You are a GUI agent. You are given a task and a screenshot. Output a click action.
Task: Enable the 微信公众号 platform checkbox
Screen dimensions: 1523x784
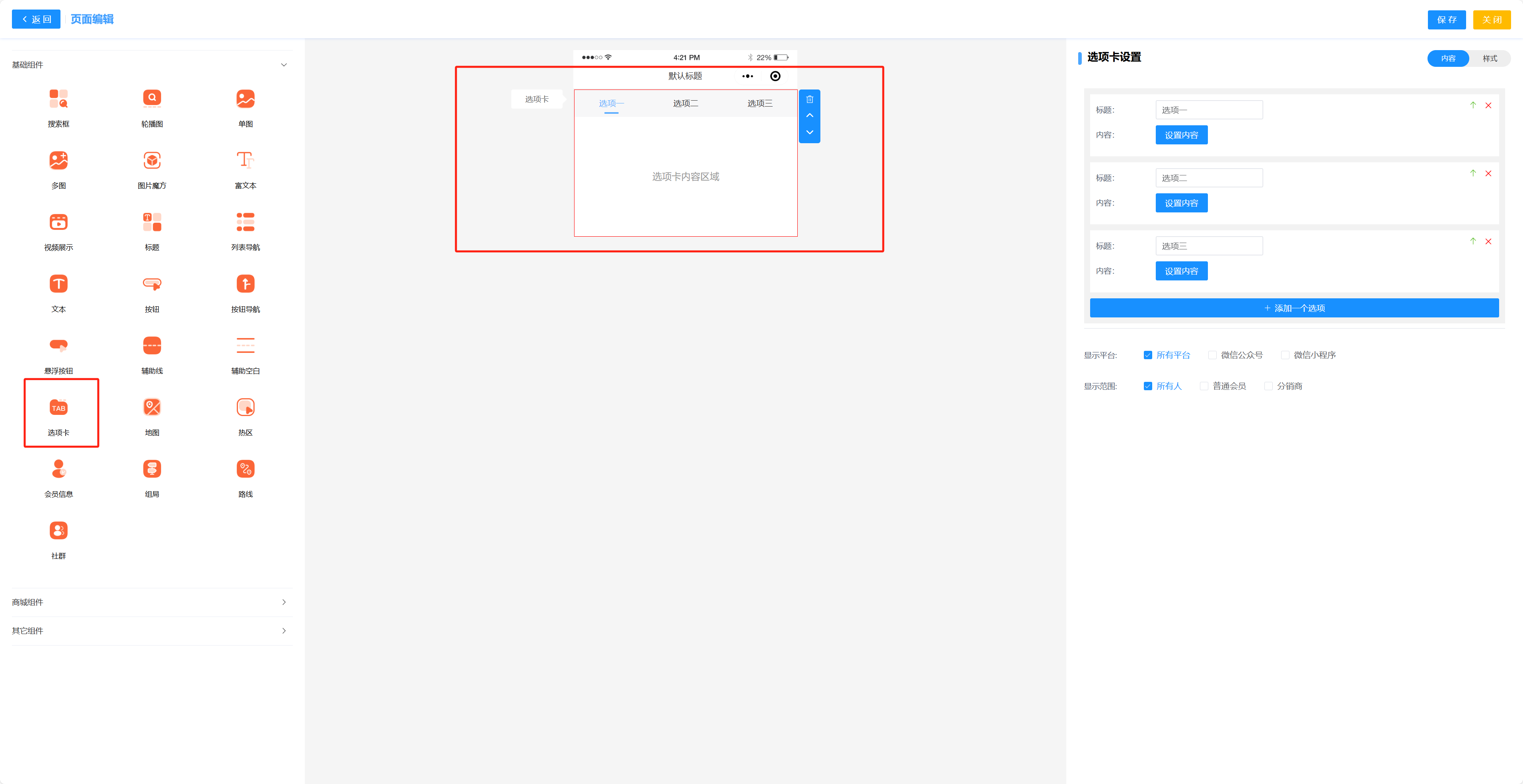click(1212, 355)
